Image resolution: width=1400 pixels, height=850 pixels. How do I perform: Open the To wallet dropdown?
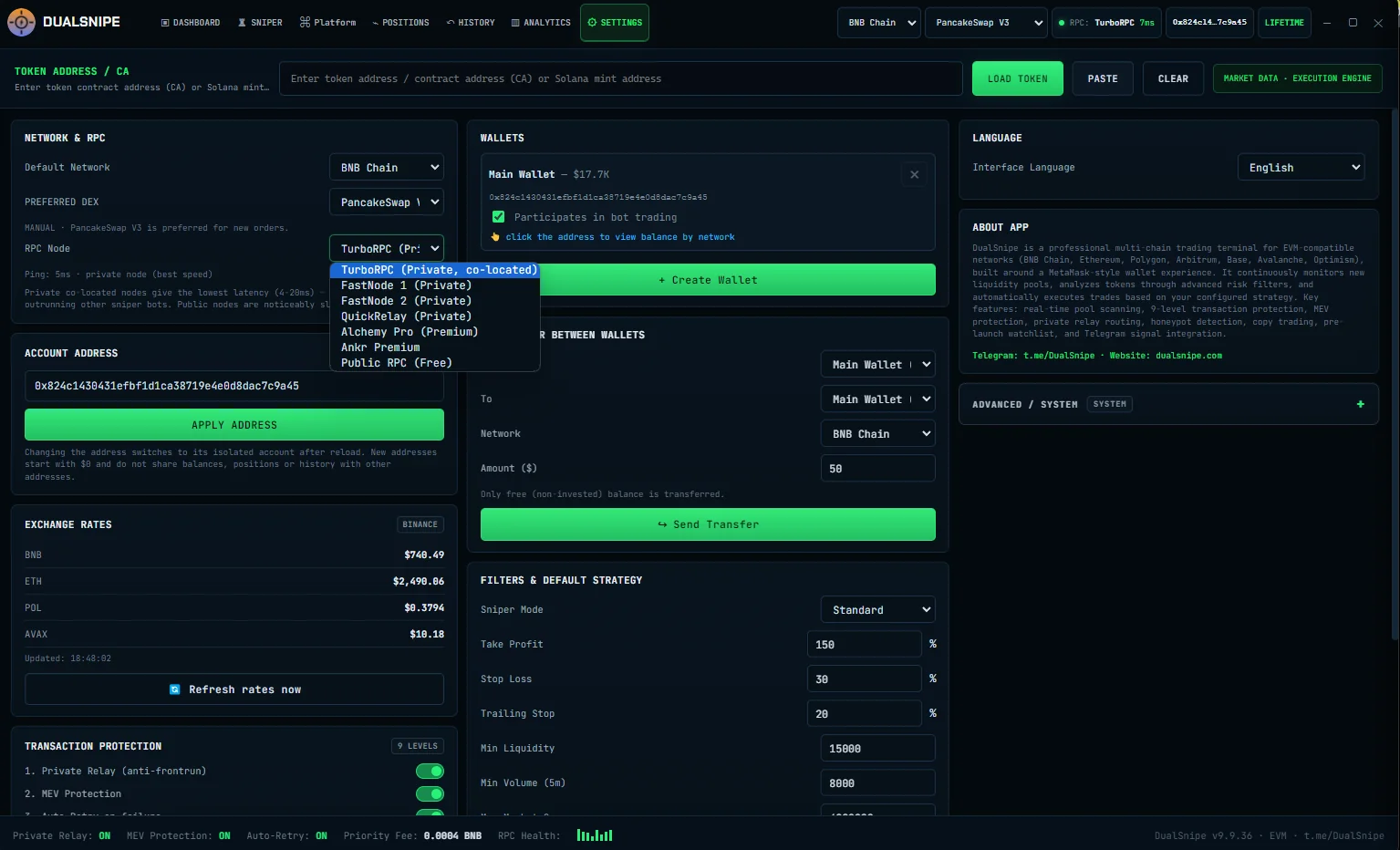coord(878,399)
